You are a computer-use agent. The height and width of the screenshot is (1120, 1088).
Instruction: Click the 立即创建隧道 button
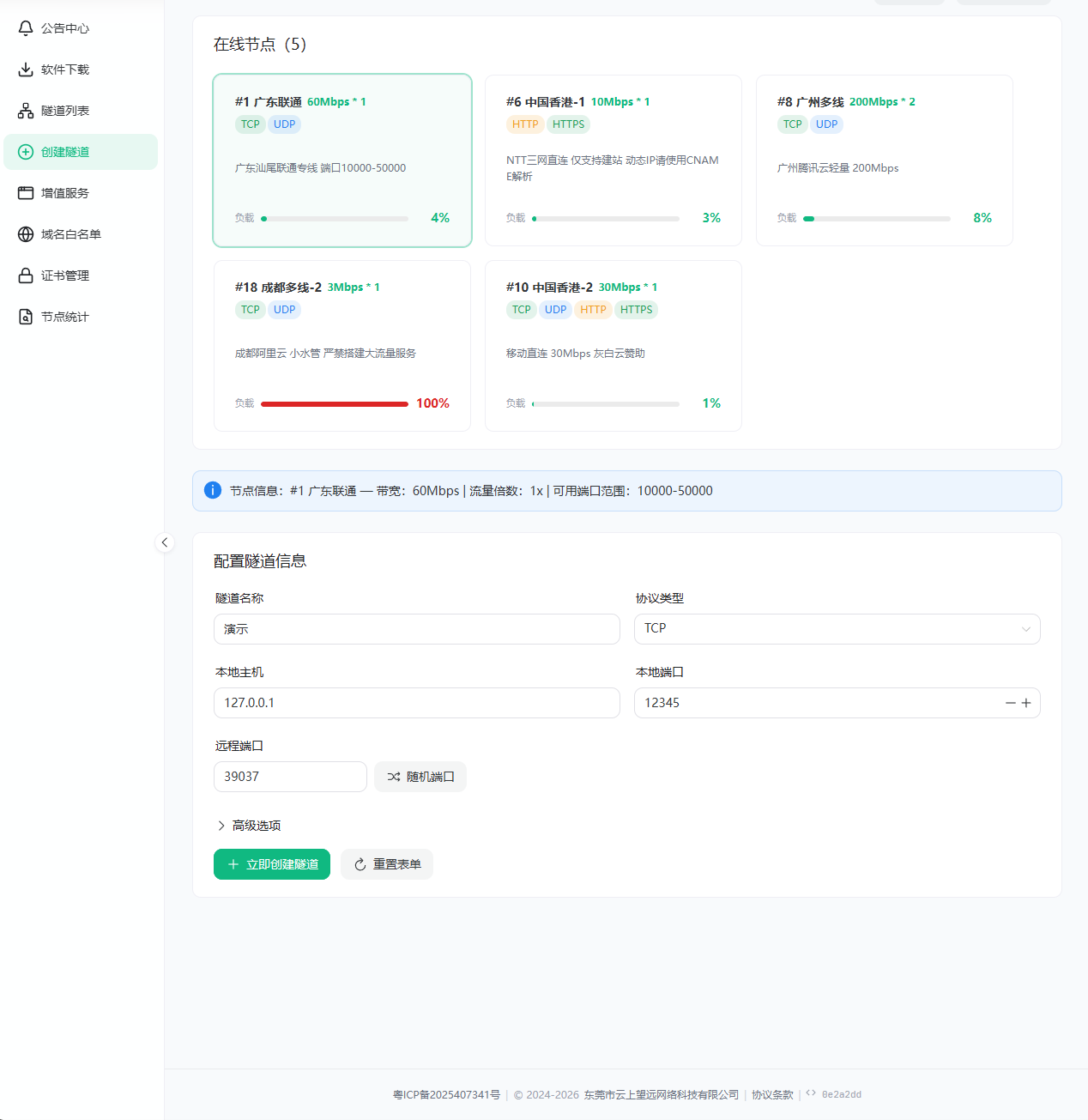(272, 864)
